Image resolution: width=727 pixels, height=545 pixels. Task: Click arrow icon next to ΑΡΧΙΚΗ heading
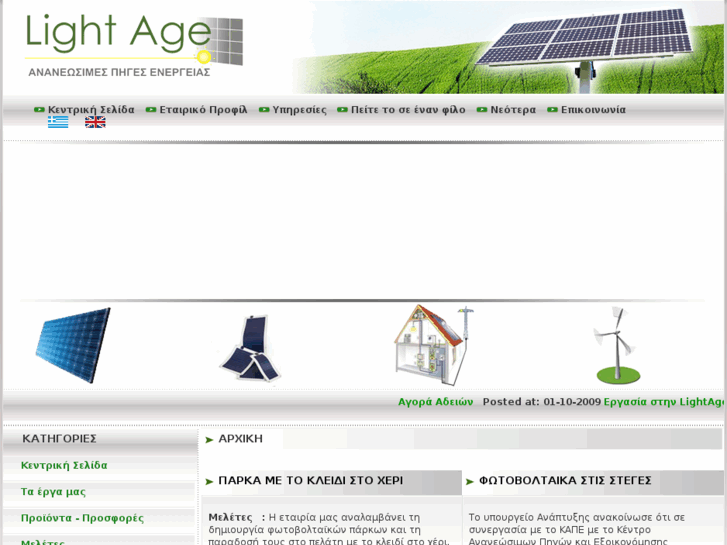209,440
